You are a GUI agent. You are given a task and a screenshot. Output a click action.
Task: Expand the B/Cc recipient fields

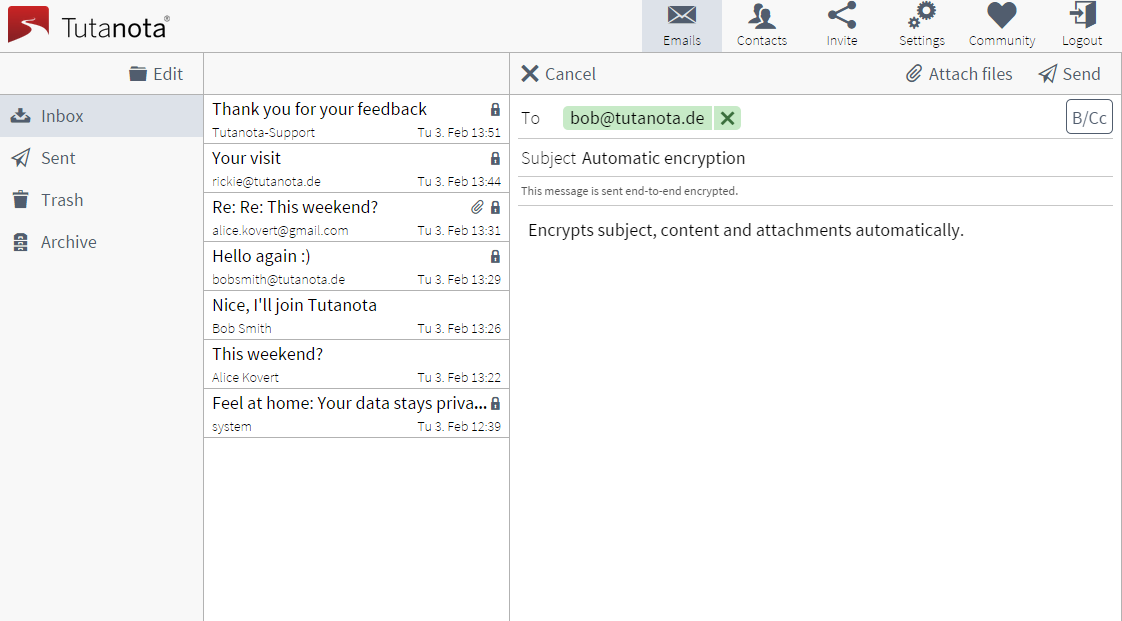[x=1089, y=117]
